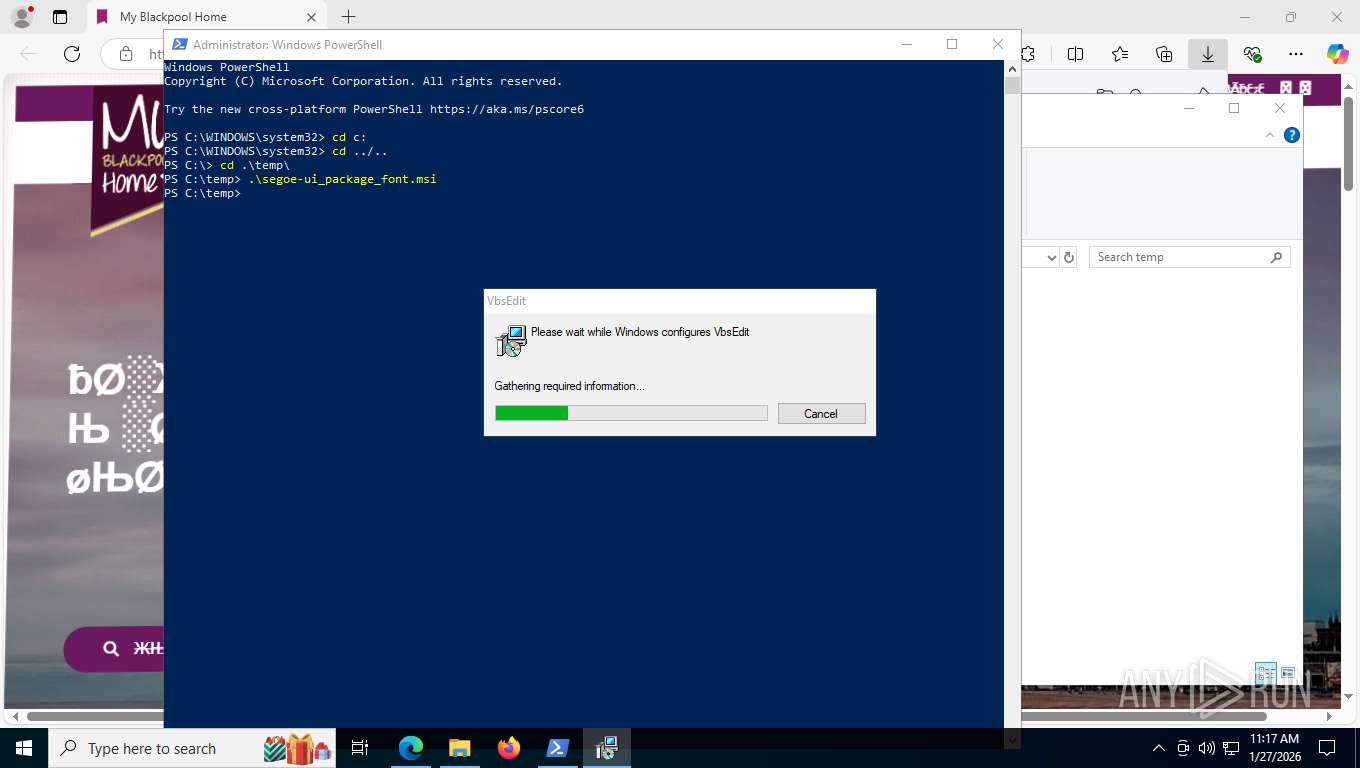
Task: Click the VbsEdit installer package icon
Action: point(511,340)
